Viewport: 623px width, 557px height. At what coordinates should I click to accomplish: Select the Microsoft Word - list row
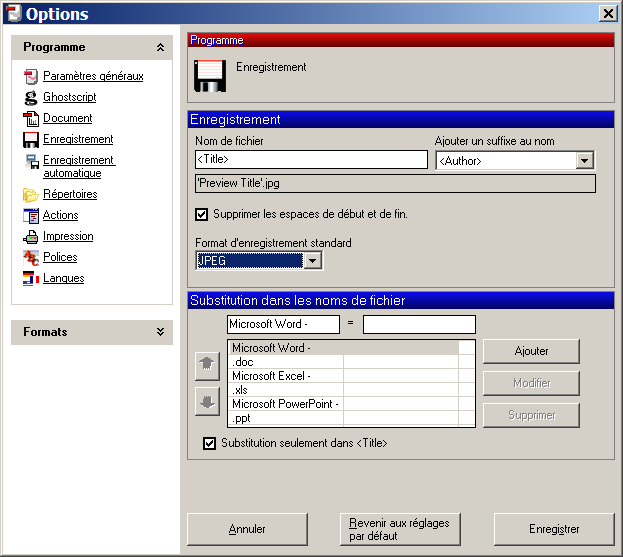(345, 348)
